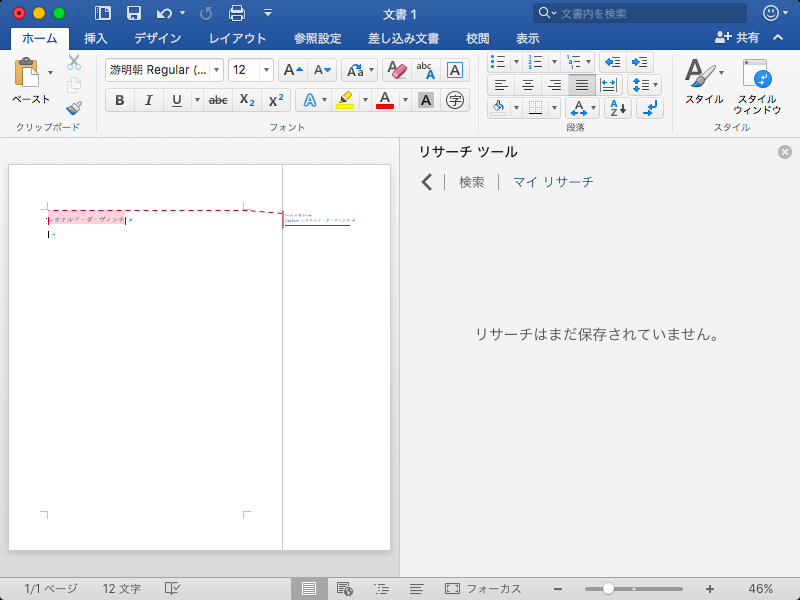Viewport: 800px width, 600px height.
Task: Open phonetic guide abc icon
Action: [x=425, y=70]
